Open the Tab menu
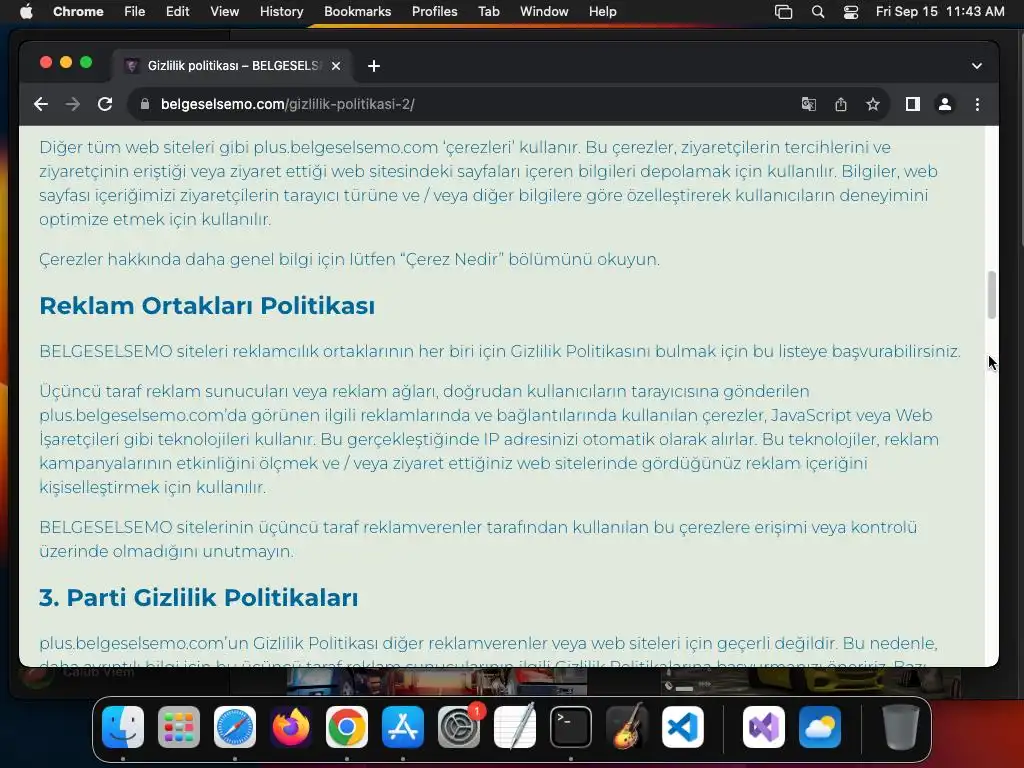The height and width of the screenshot is (768, 1024). click(488, 11)
